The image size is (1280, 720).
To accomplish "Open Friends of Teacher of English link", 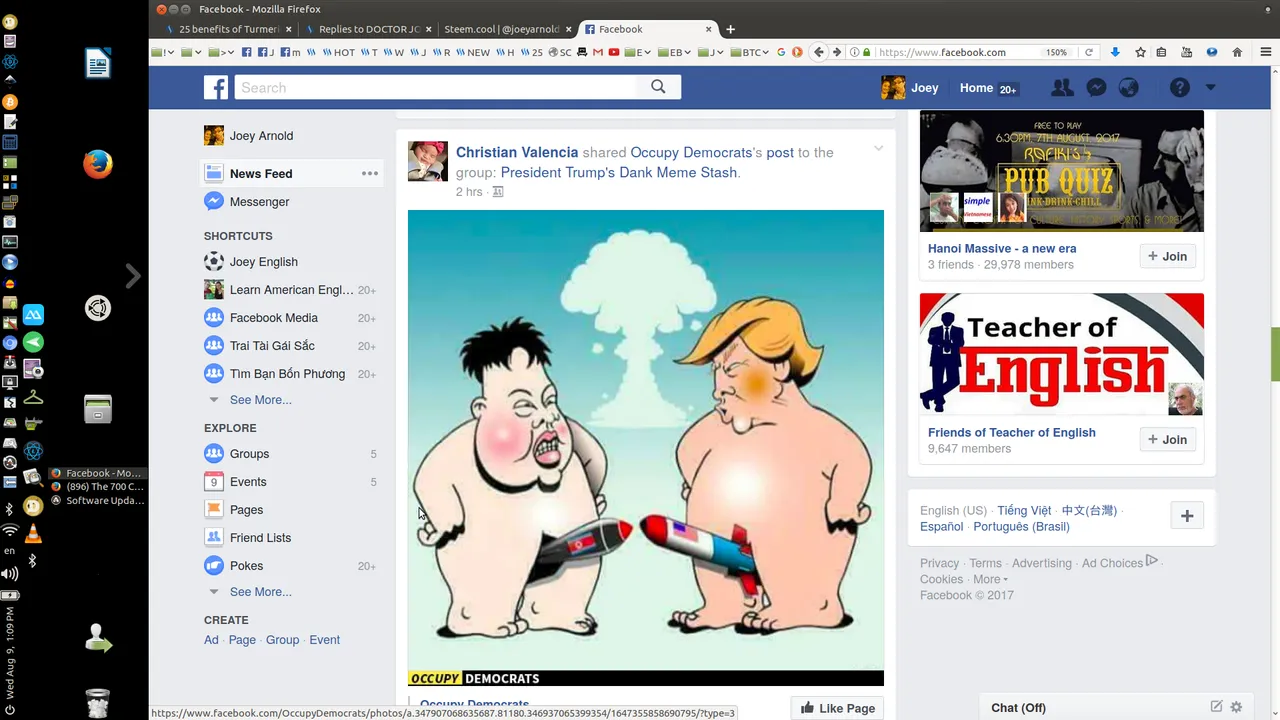I will coord(1012,432).
